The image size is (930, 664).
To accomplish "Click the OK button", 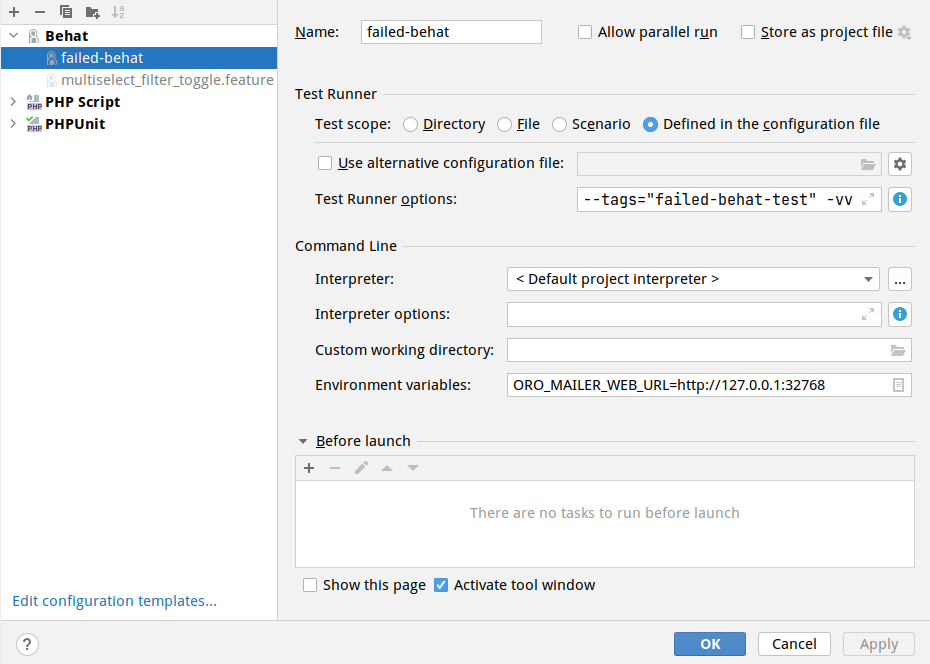I will (x=710, y=644).
